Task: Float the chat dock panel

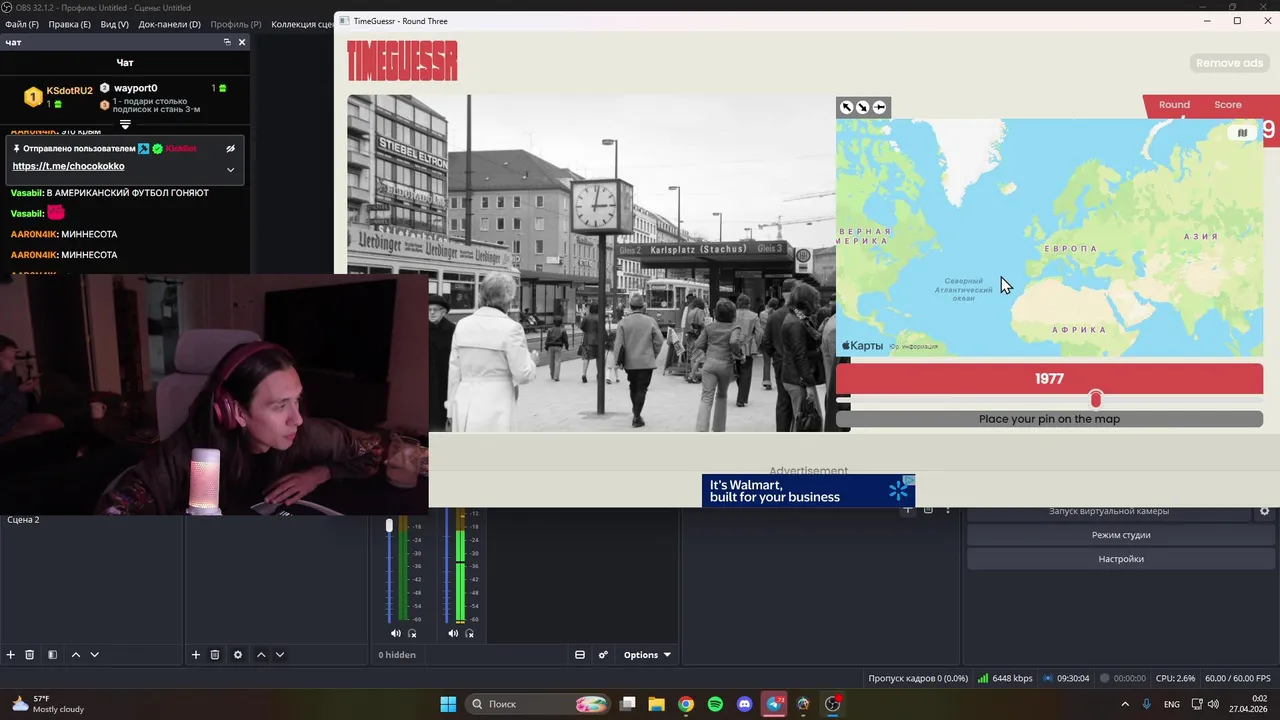Action: [x=227, y=42]
